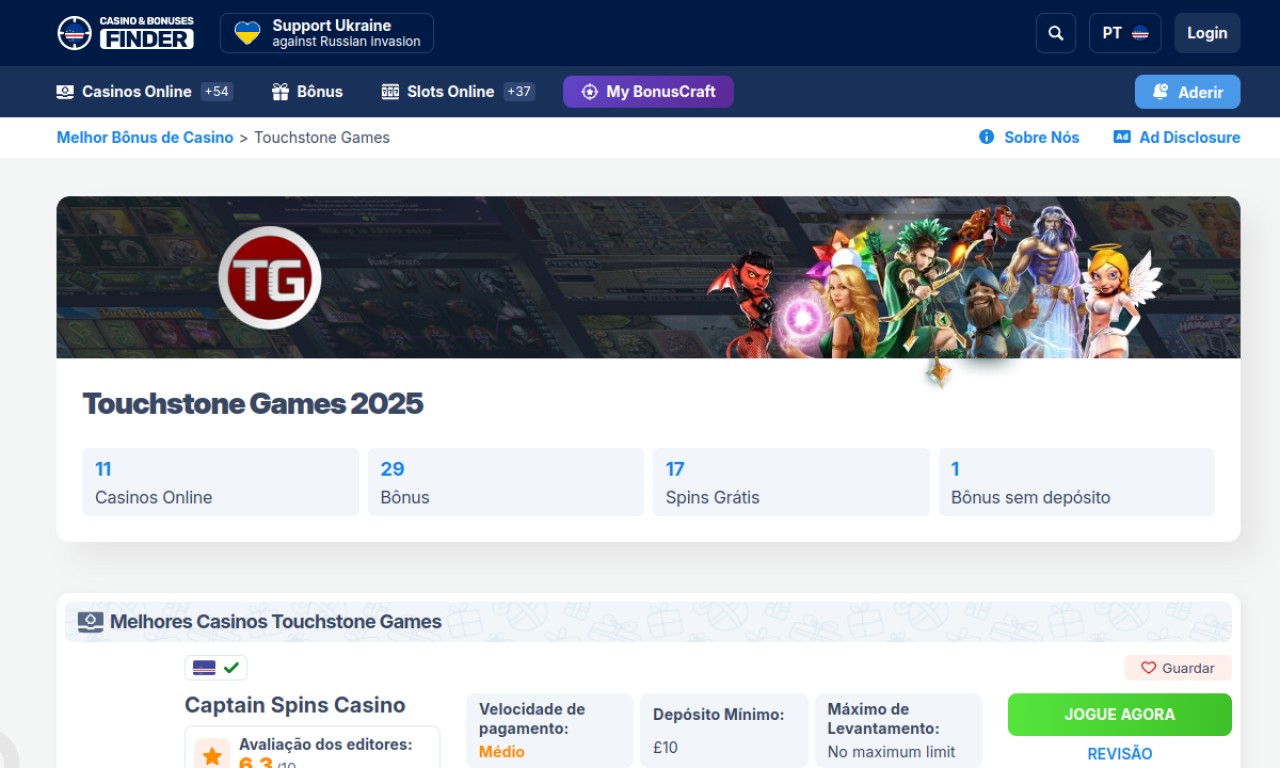Select the 29 Bônus stat card

506,482
